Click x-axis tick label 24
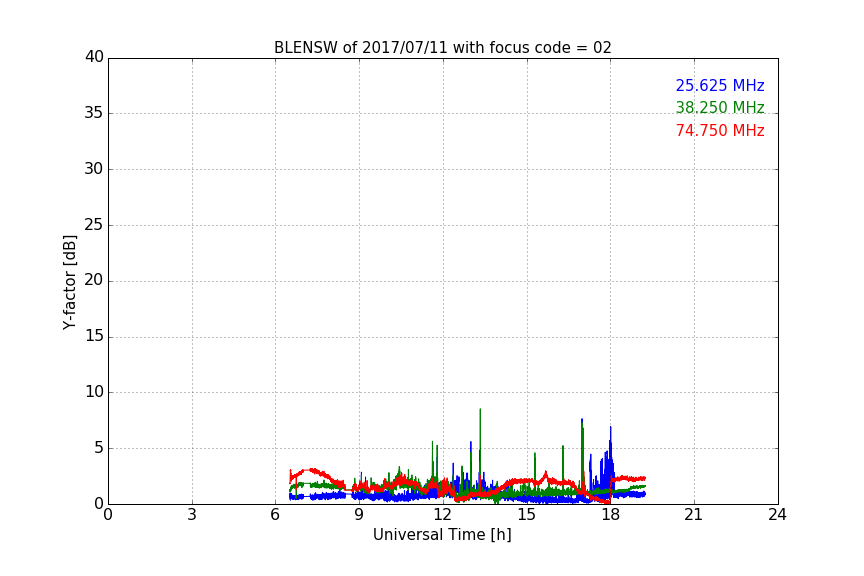864x576 pixels. pos(777,515)
